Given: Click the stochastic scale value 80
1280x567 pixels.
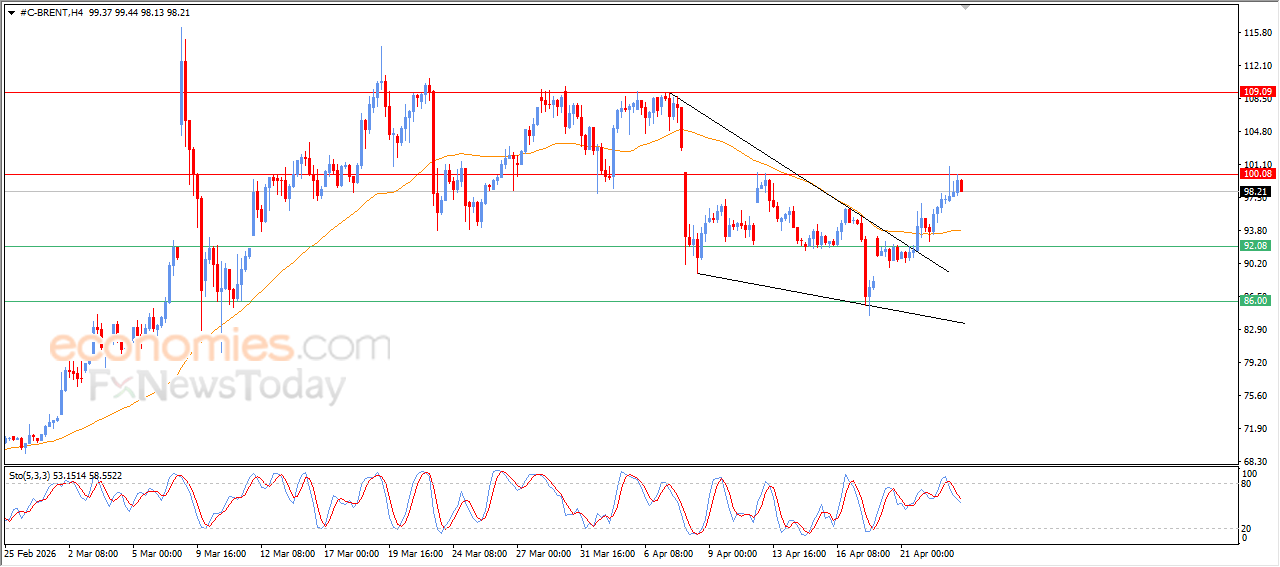Looking at the screenshot, I should pos(1246,484).
